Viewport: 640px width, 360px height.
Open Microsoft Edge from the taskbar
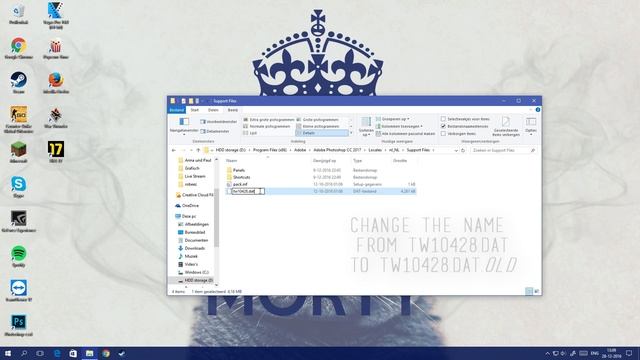tap(57, 353)
